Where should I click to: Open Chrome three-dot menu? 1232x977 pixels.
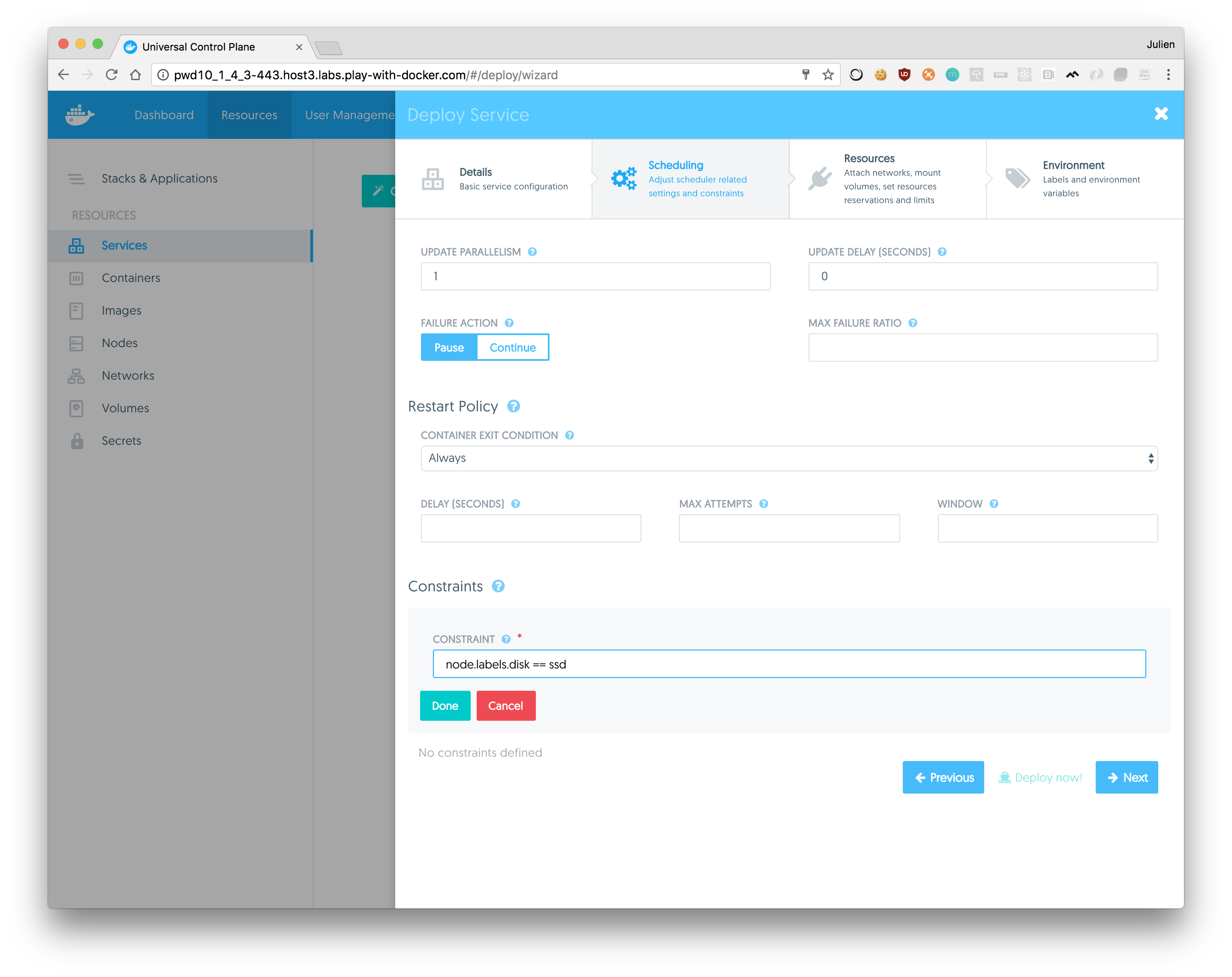[1168, 75]
